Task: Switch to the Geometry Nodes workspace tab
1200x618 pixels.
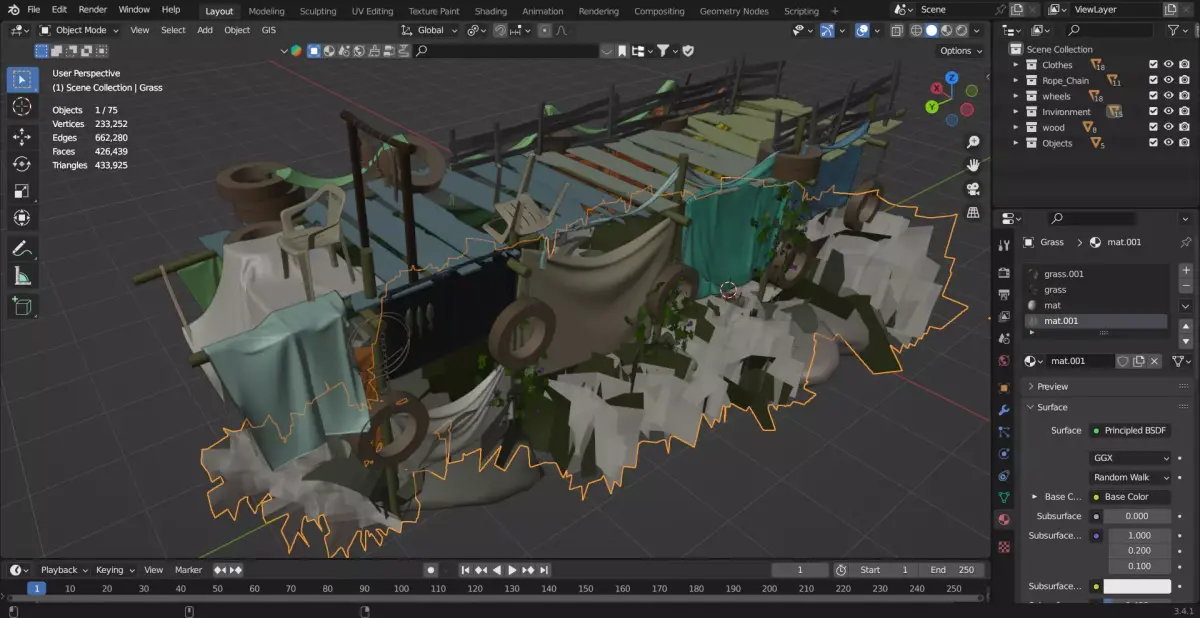Action: click(x=734, y=11)
